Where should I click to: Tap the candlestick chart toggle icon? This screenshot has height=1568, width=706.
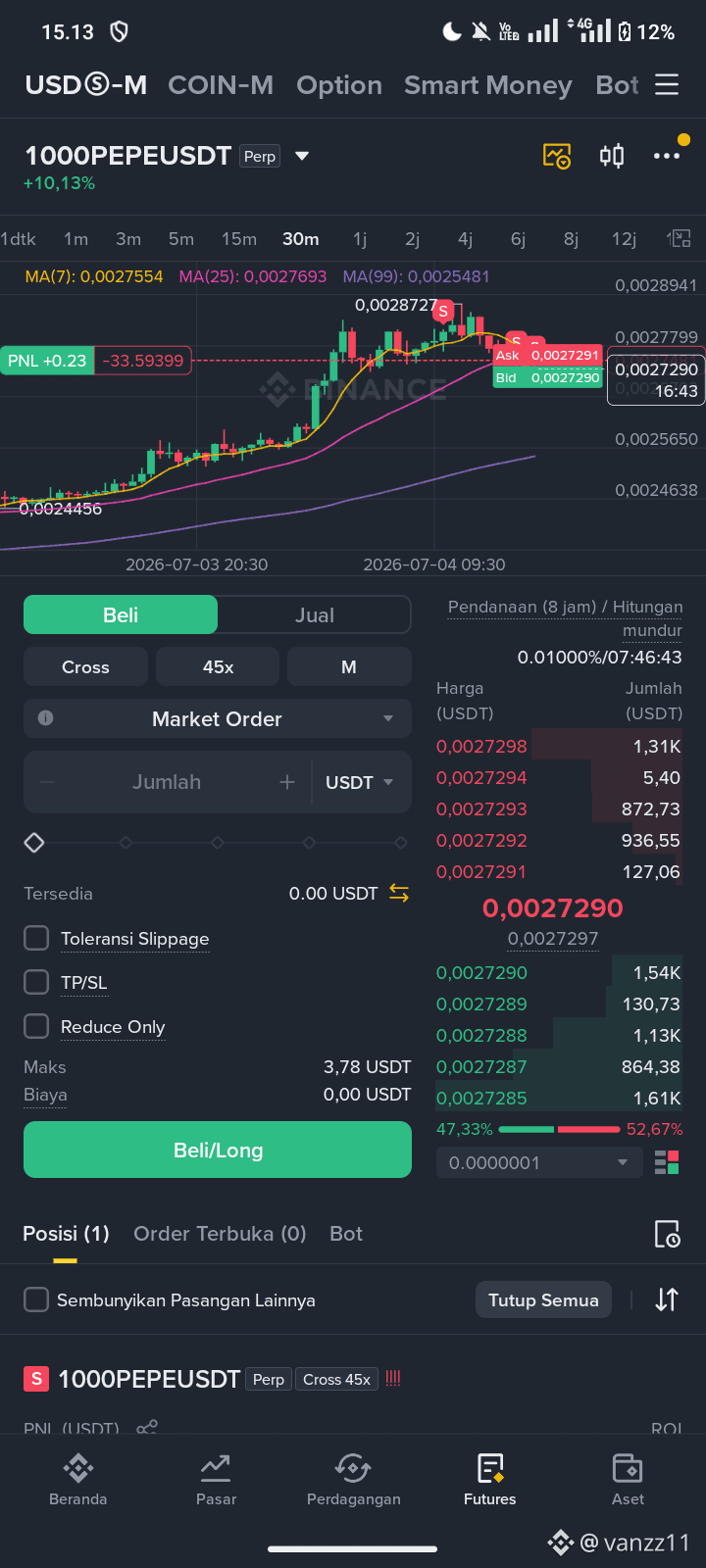[612, 156]
